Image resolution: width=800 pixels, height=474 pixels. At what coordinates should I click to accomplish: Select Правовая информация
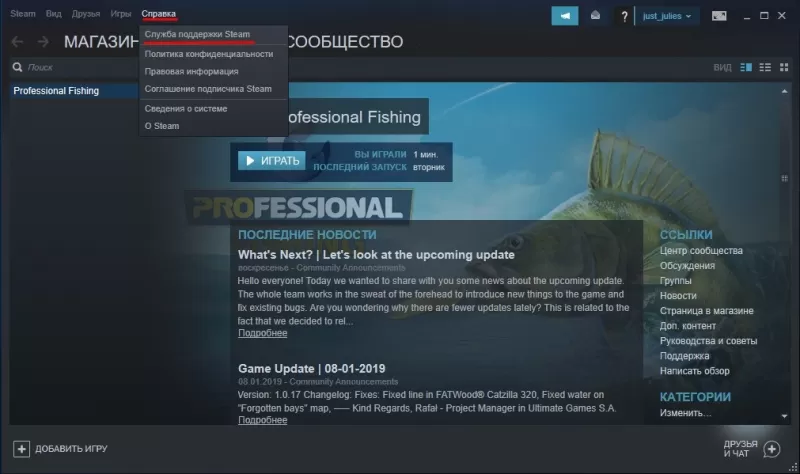coord(191,71)
